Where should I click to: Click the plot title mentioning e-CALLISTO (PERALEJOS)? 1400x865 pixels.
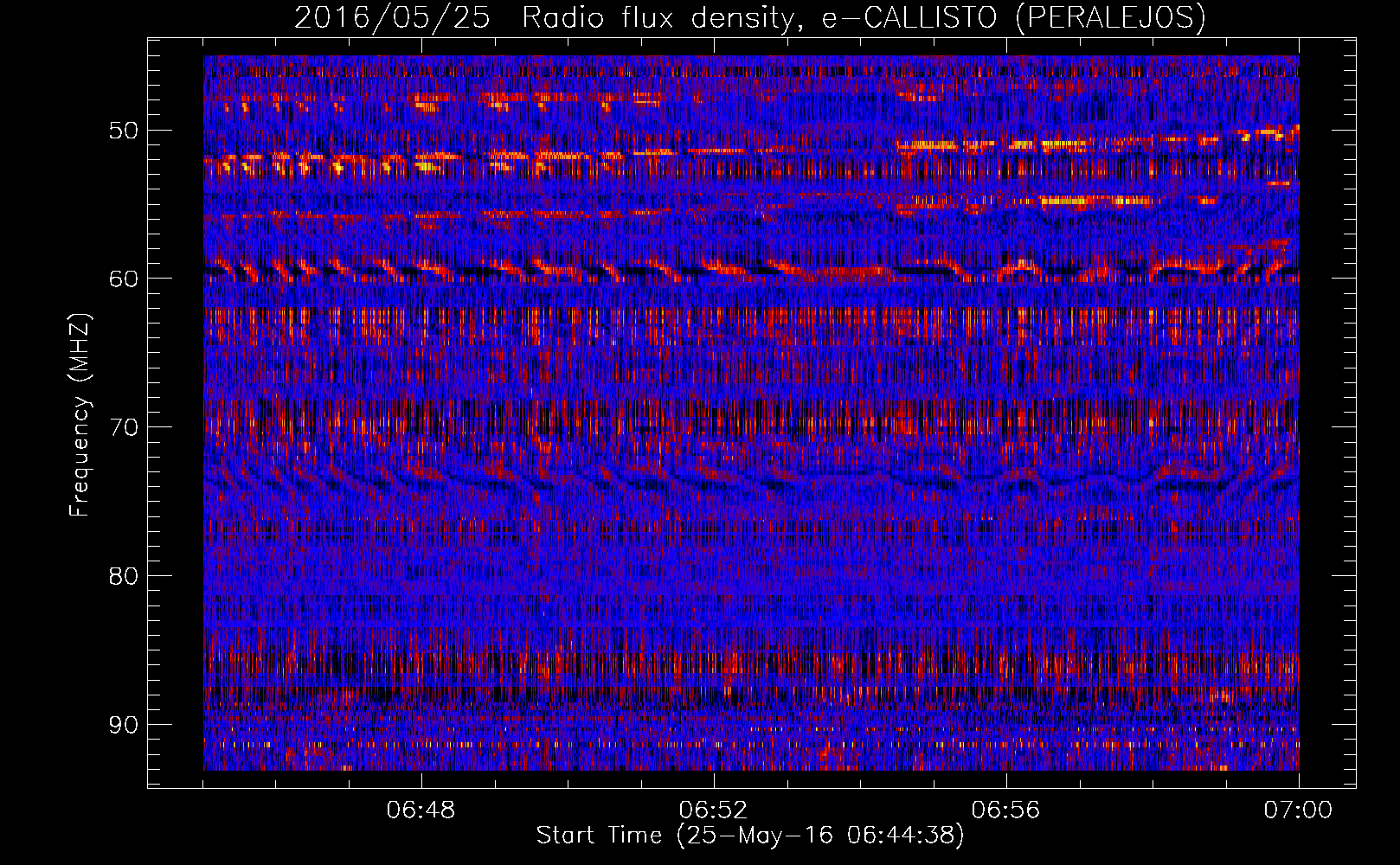tap(749, 17)
